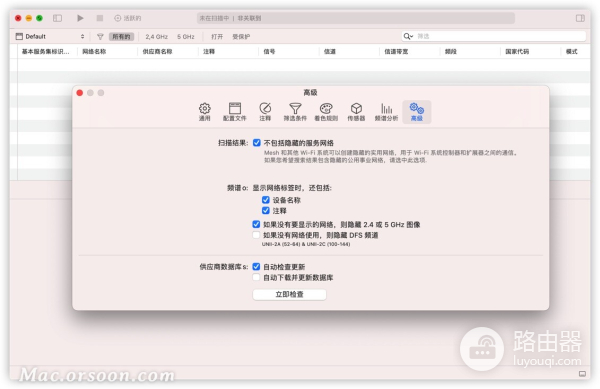Viewport: 600px width, 389px height.
Task: Toggle the 设备名称 checkbox
Action: 266,200
